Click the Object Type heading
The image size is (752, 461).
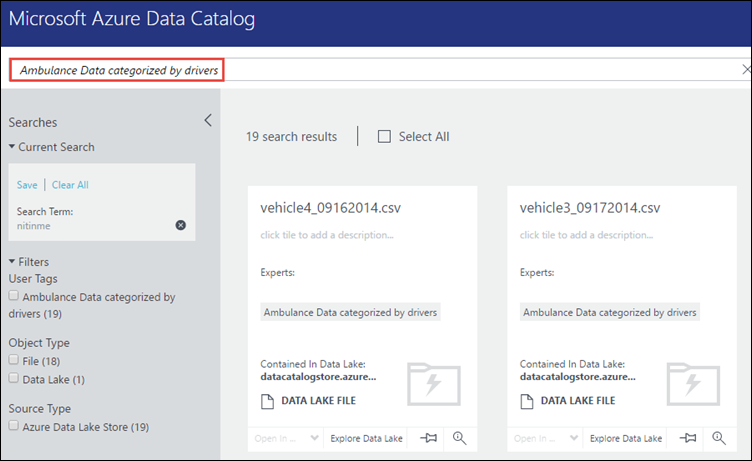click(x=39, y=343)
